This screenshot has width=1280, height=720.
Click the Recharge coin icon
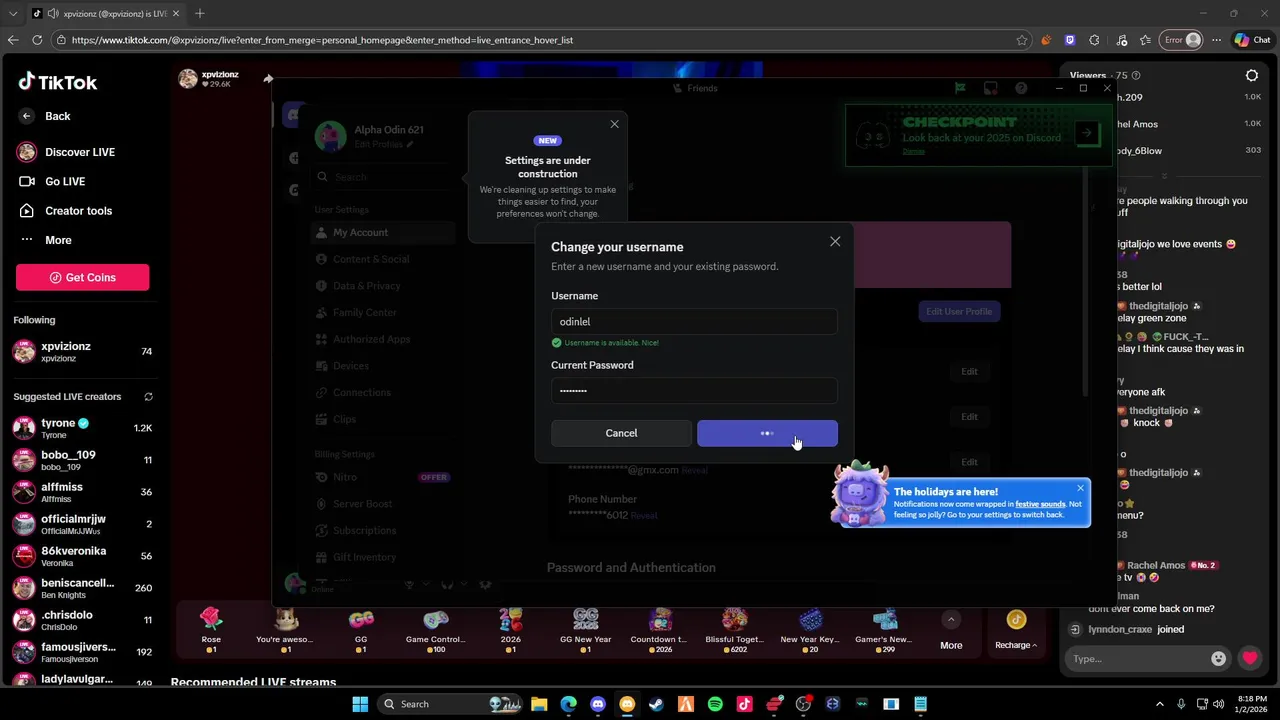tap(1016, 621)
